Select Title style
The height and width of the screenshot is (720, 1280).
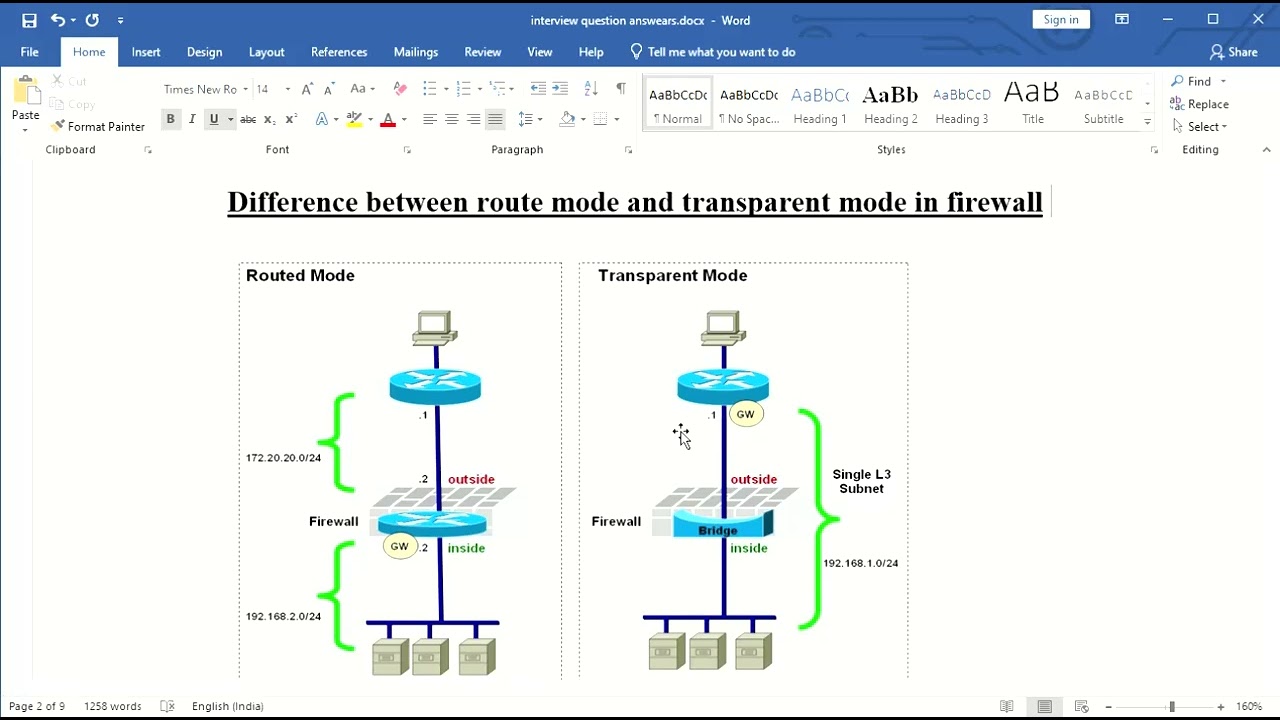pyautogui.click(x=1033, y=104)
